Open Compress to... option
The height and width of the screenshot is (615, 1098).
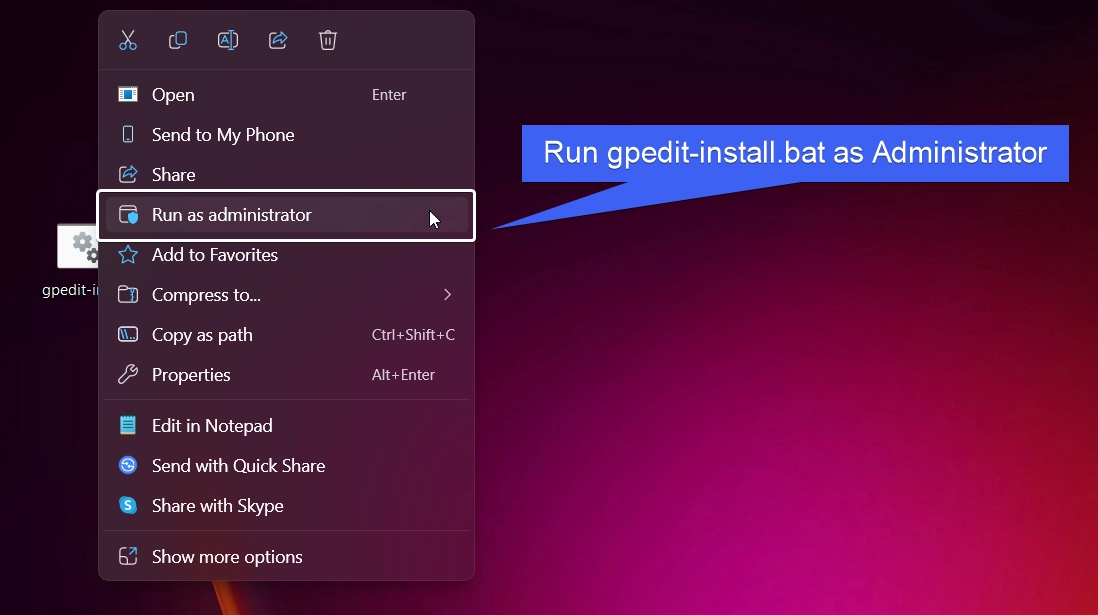coord(286,295)
